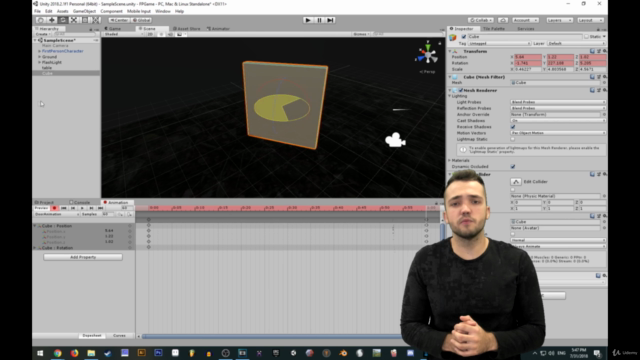Go to last keyframe in Animation

[x=100, y=208]
